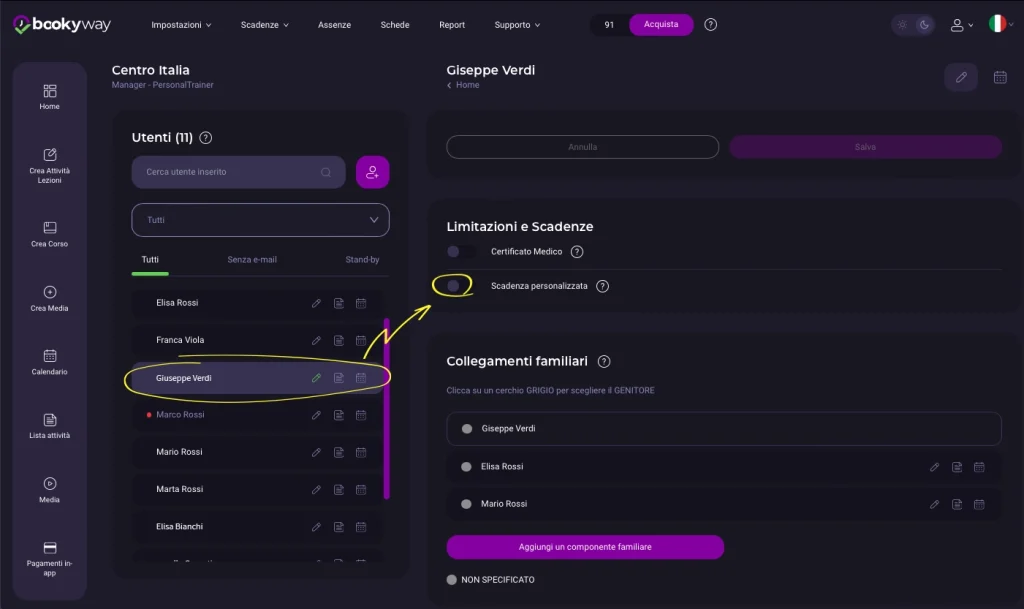Image resolution: width=1024 pixels, height=609 pixels.
Task: Open the Impostazioni dropdown menu
Action: (181, 25)
